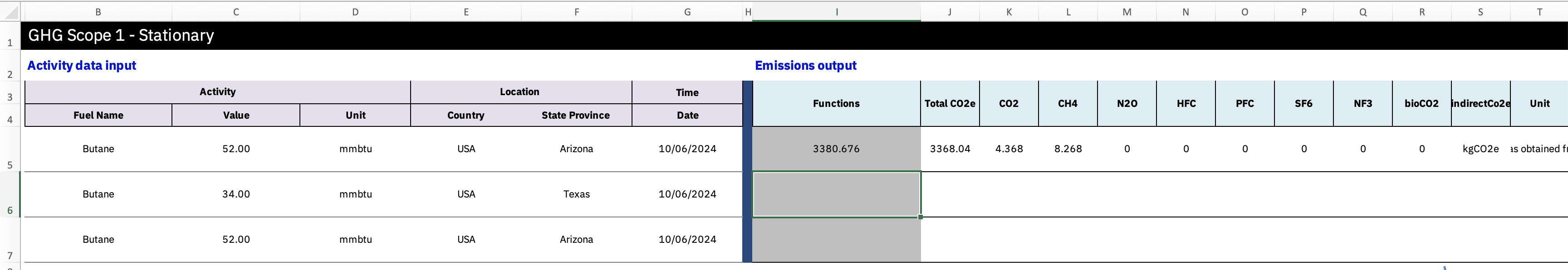
Task: Select column I header
Action: (836, 12)
